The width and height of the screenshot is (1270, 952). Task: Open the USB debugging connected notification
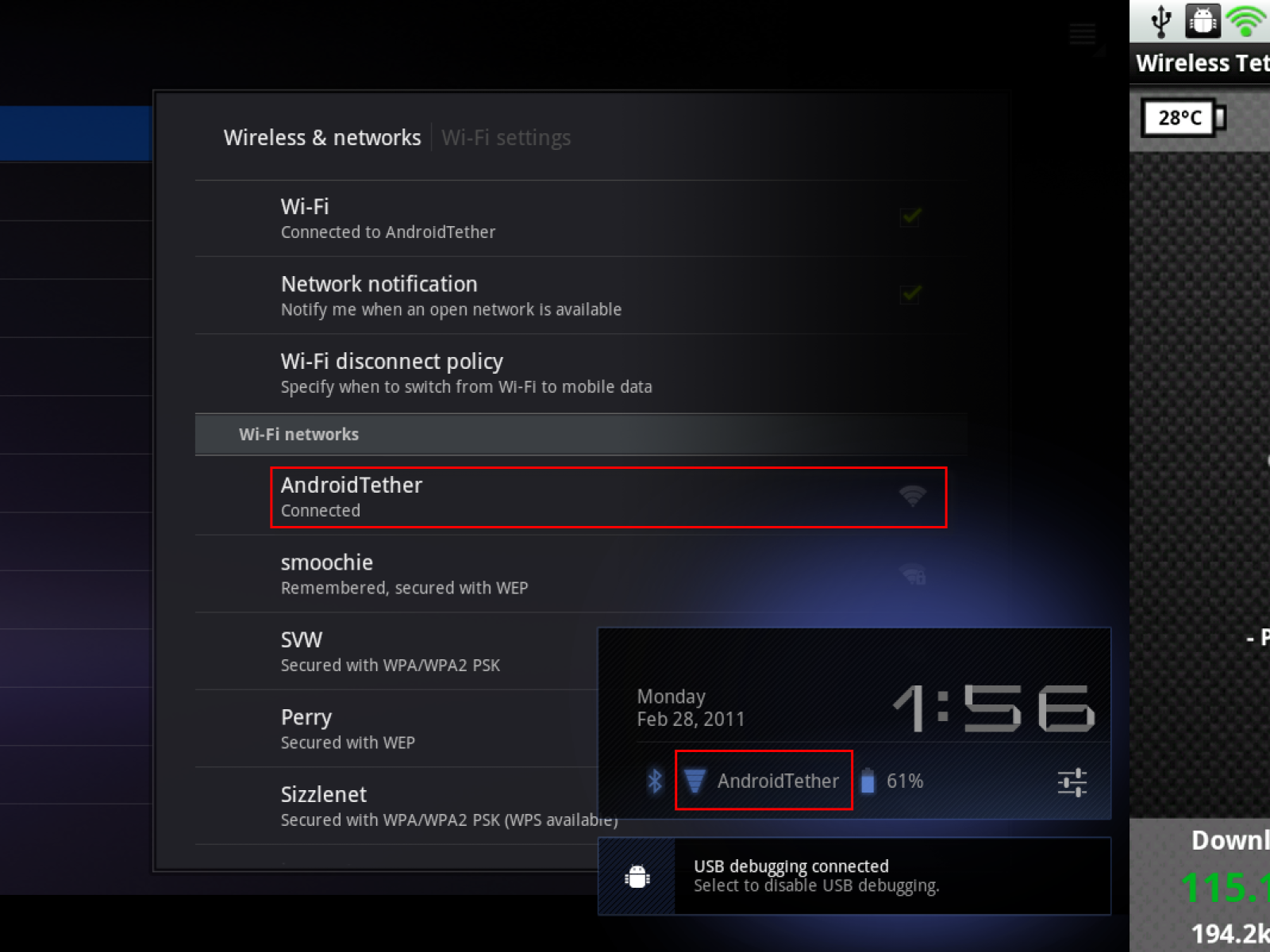pyautogui.click(x=854, y=876)
